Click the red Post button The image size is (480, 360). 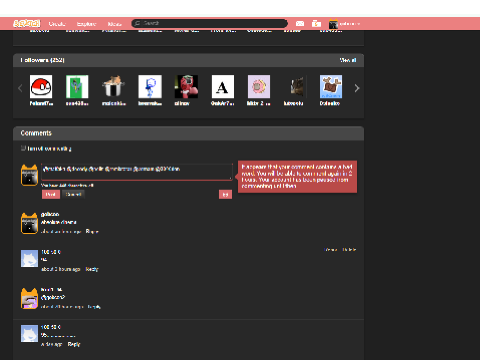[x=51, y=194]
